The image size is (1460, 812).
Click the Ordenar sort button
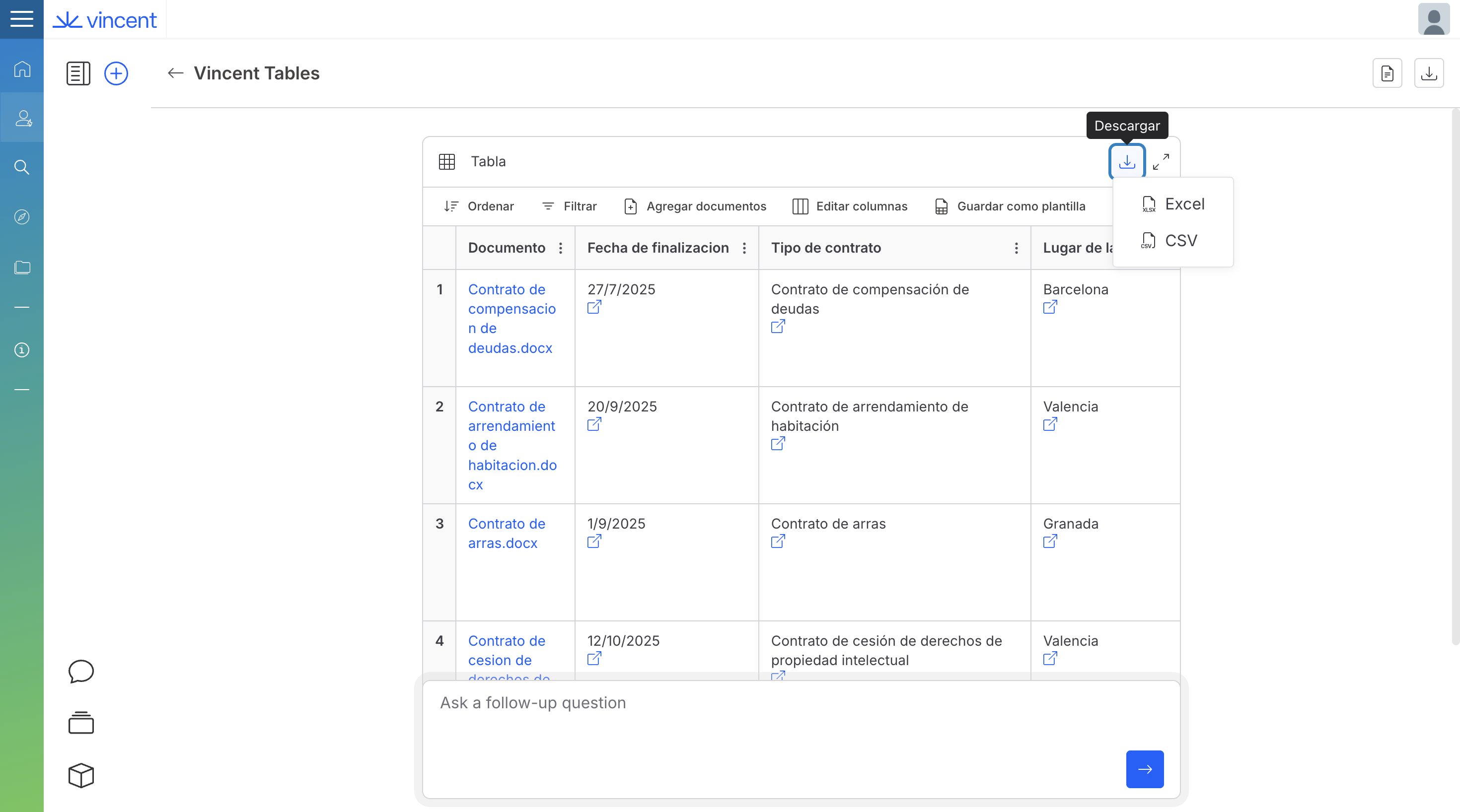pyautogui.click(x=479, y=206)
